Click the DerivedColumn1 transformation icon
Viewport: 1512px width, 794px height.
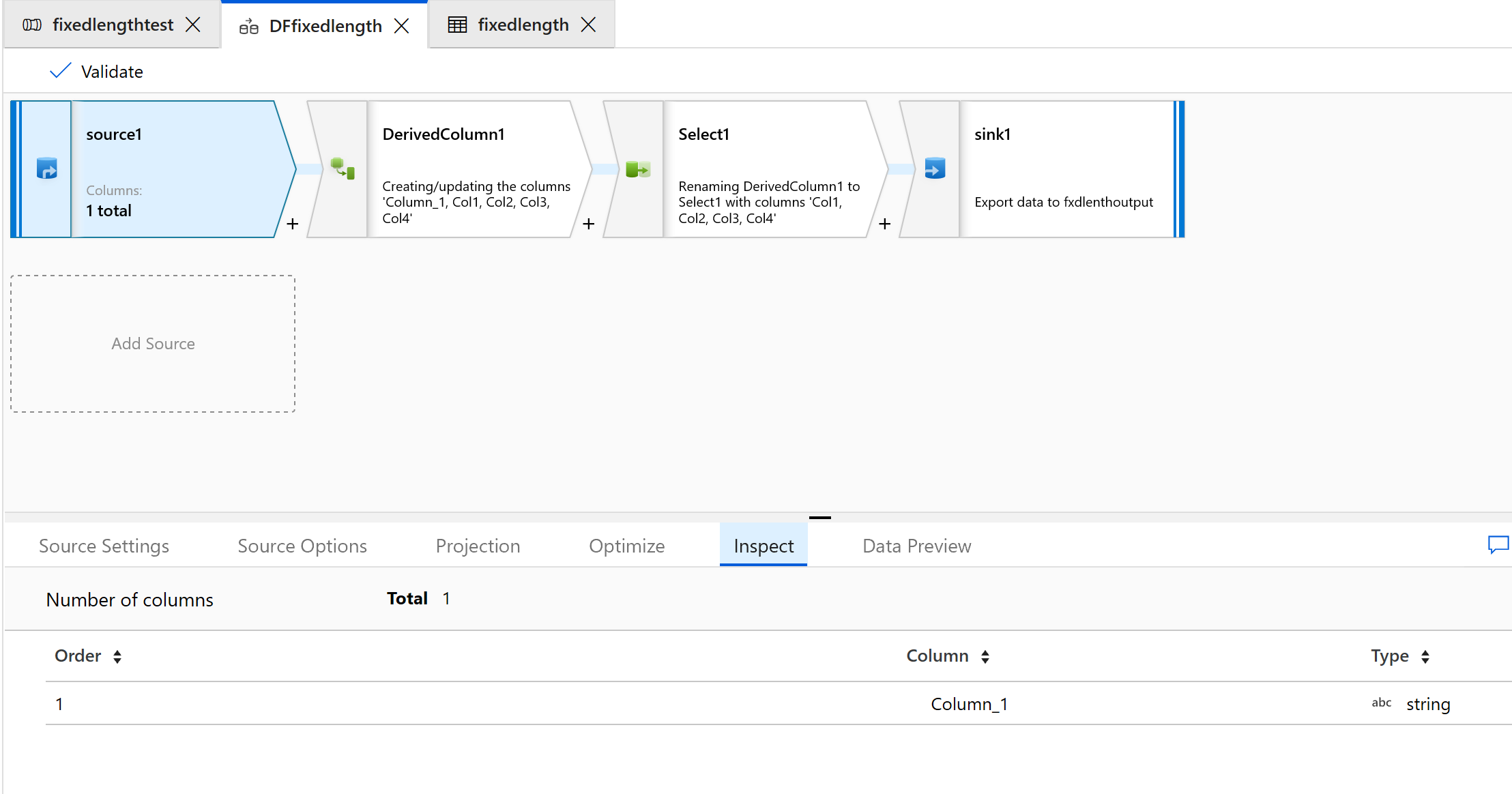(343, 168)
